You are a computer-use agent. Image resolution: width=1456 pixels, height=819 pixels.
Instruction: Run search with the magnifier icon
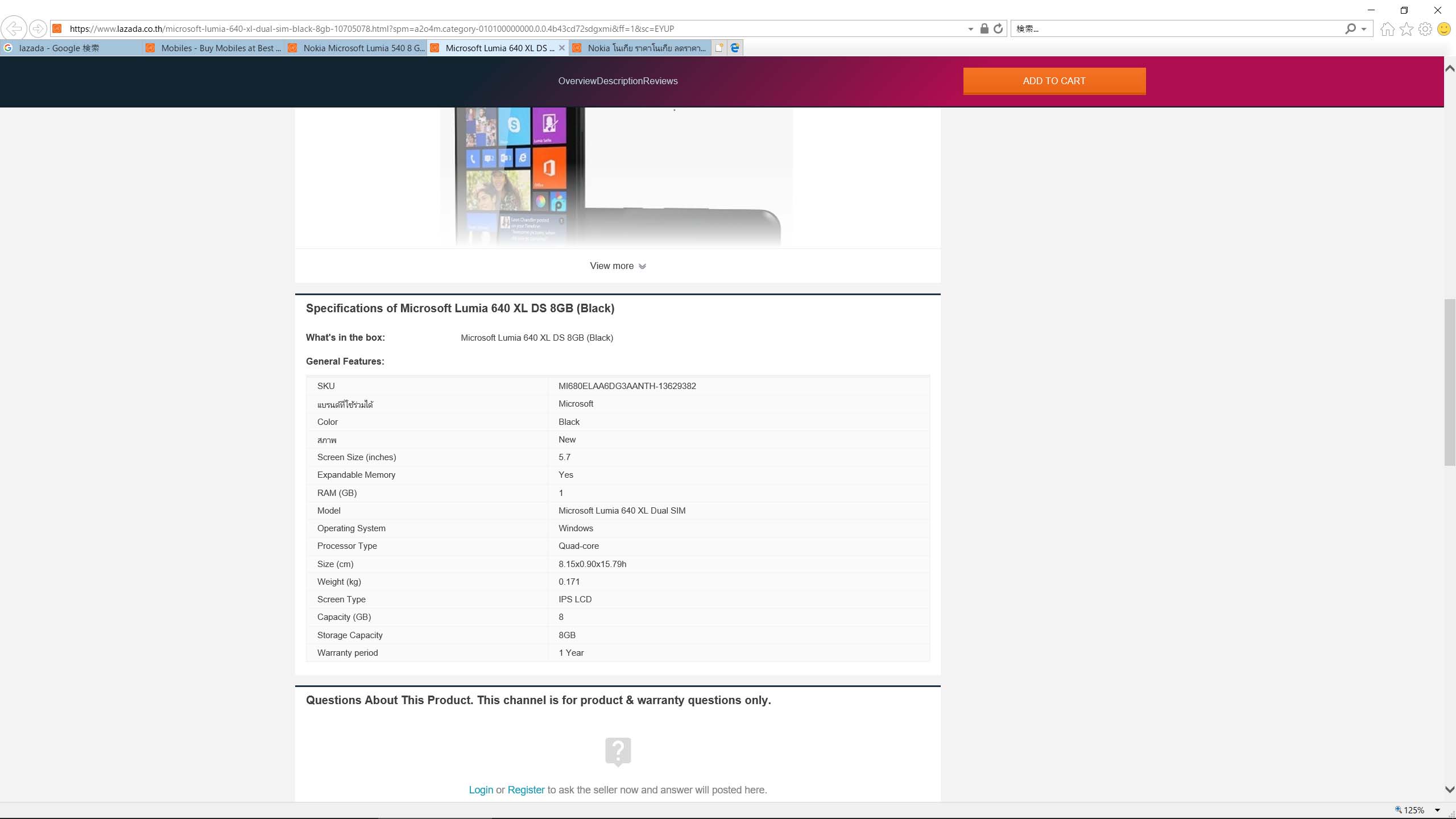click(1350, 28)
